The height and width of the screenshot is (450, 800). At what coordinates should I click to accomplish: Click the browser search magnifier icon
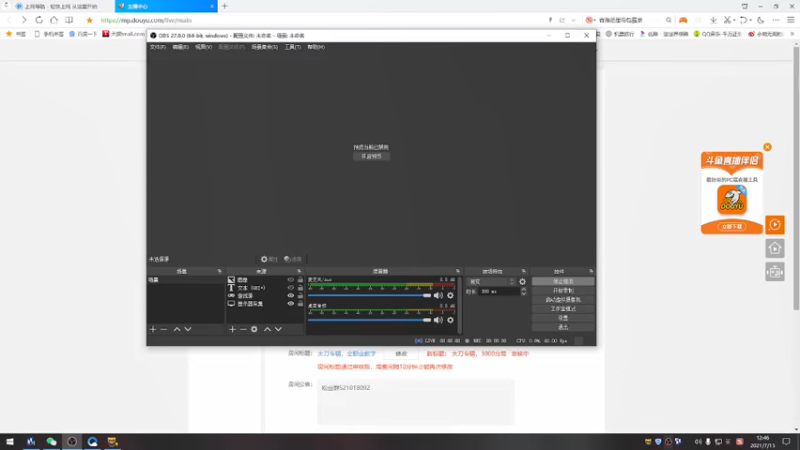668,20
